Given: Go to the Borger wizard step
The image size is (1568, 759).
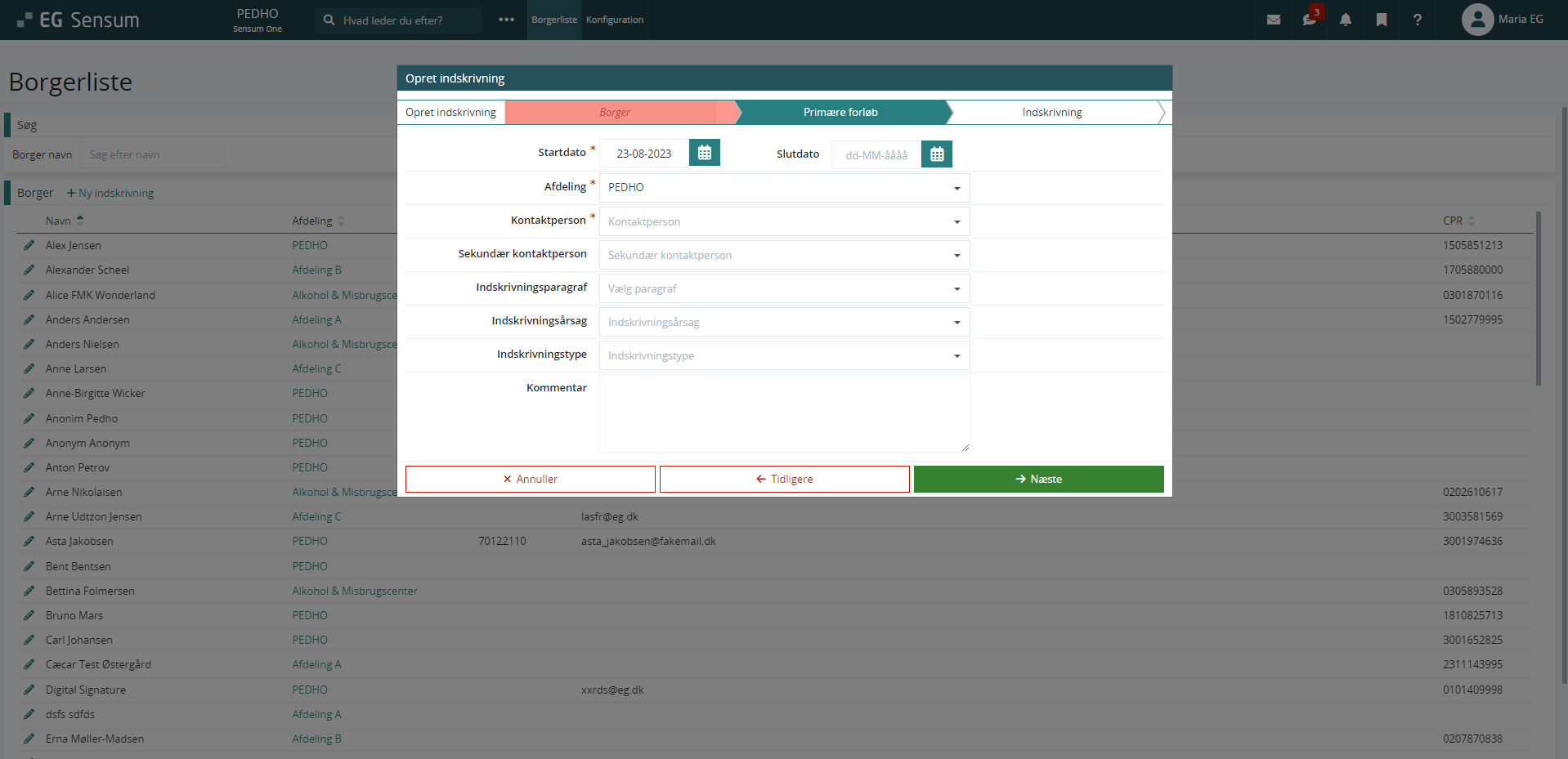Looking at the screenshot, I should tap(615, 113).
